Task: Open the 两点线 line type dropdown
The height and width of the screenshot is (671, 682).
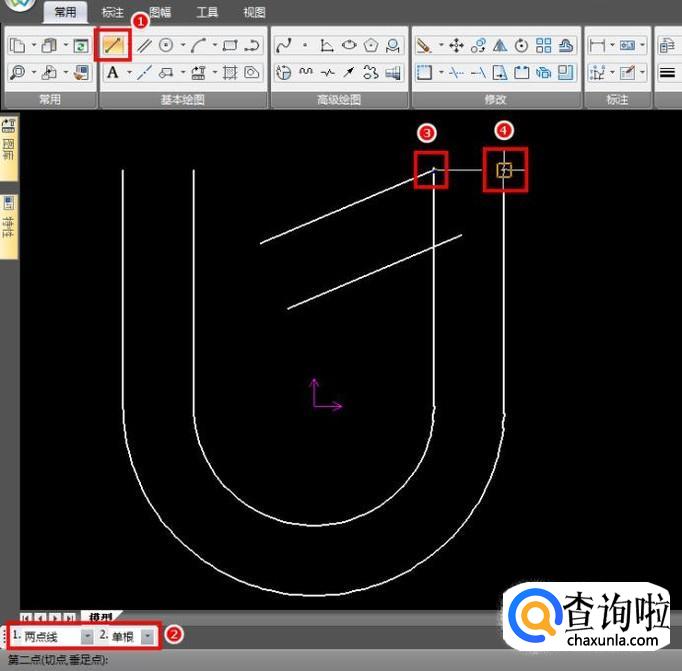Action: (87, 636)
